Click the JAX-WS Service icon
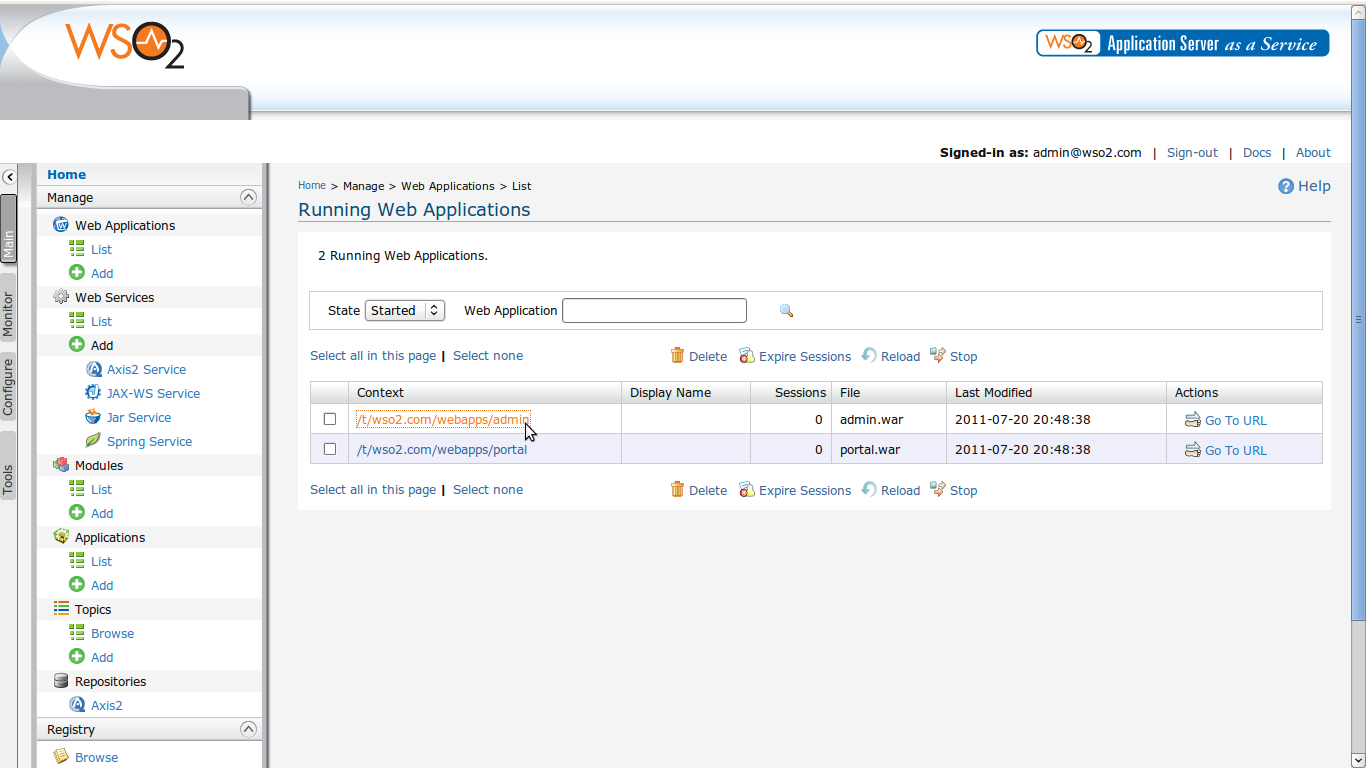1366x768 pixels. [x=93, y=393]
